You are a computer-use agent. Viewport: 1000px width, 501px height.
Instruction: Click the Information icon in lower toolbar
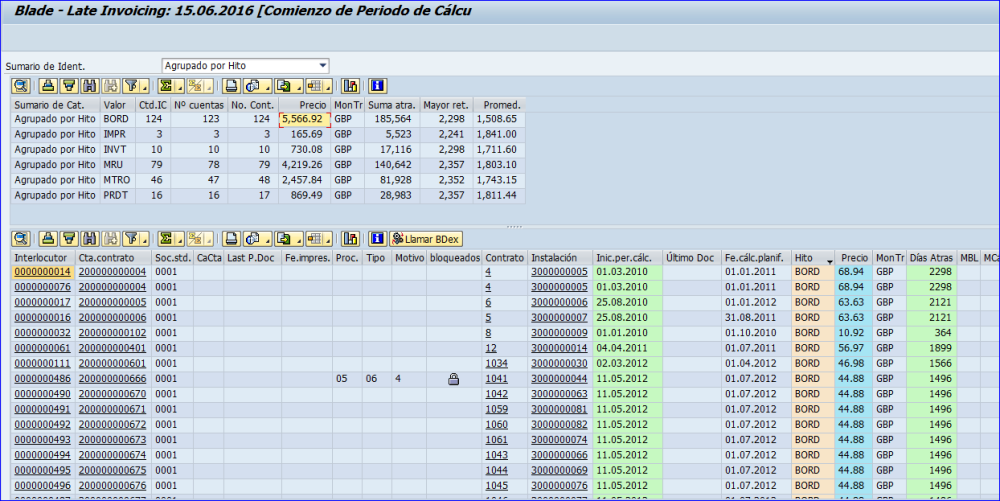[x=378, y=239]
